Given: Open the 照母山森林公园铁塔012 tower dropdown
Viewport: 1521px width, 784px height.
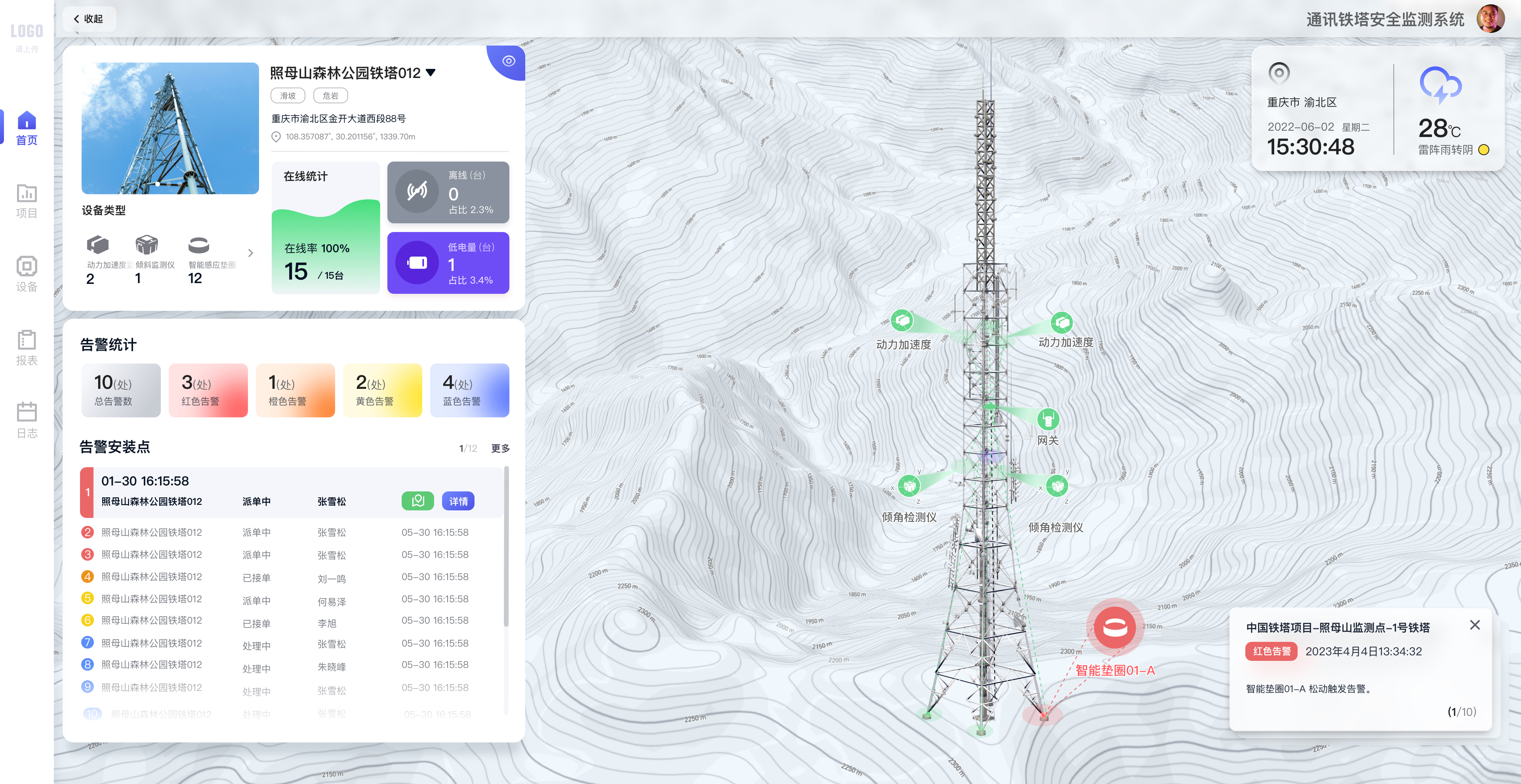Looking at the screenshot, I should 431,72.
